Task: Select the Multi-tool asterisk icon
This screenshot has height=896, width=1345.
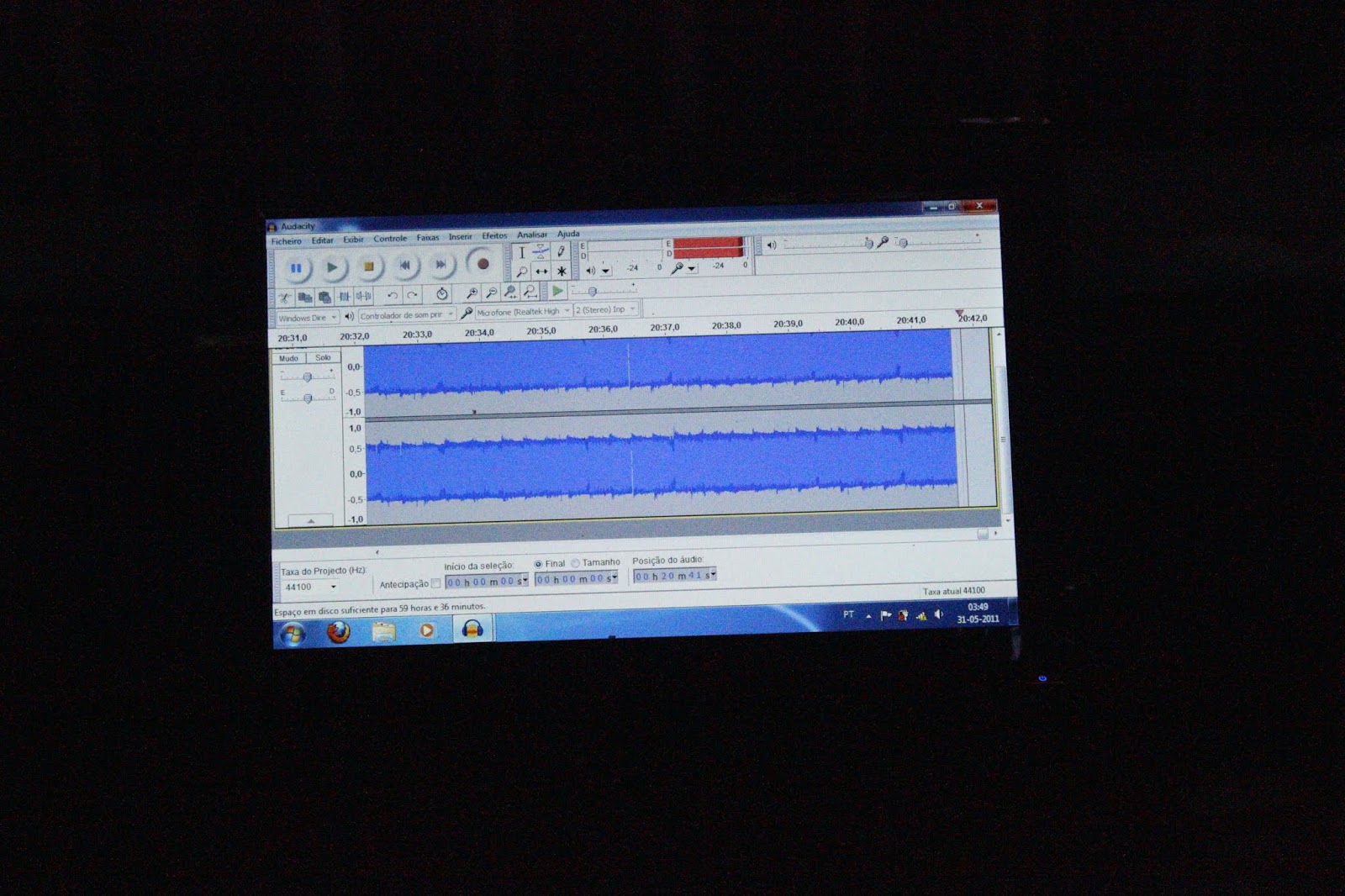Action: click(x=562, y=271)
